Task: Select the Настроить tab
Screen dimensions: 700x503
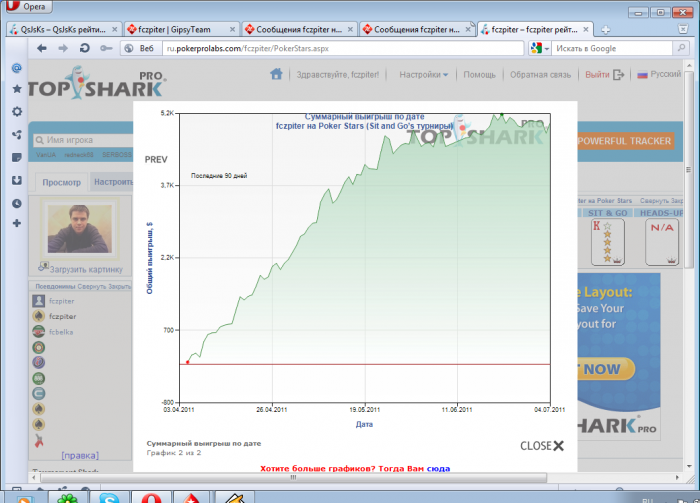Action: coord(112,182)
